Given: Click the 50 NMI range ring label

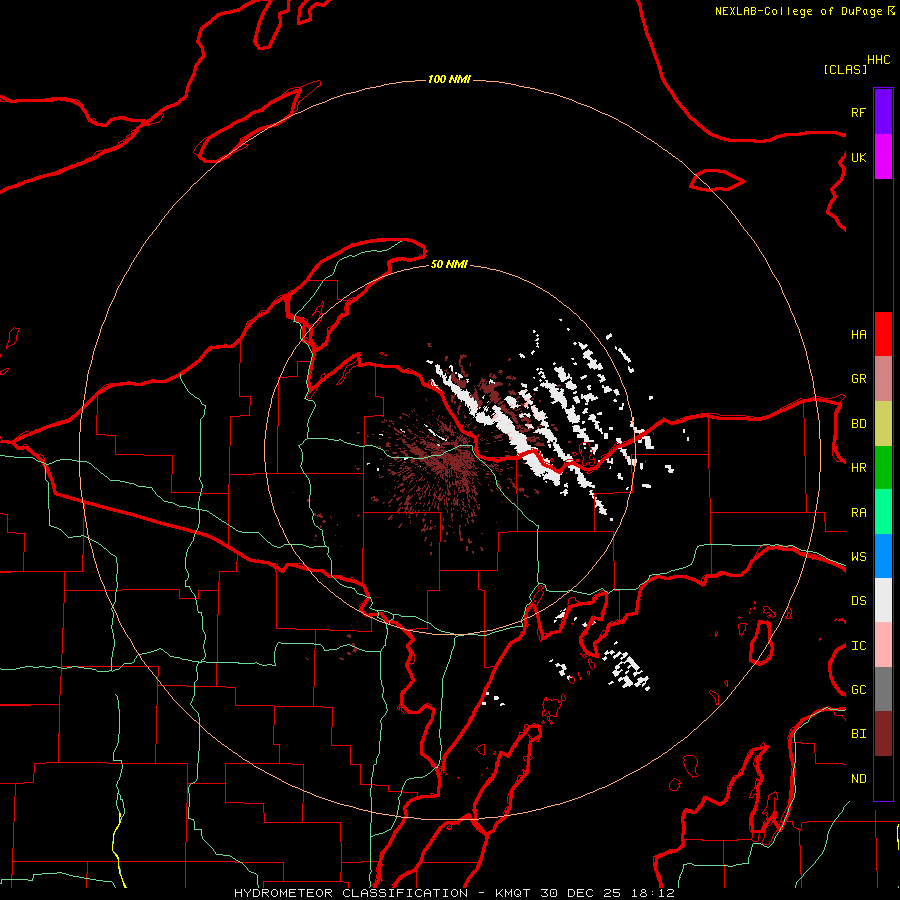Looking at the screenshot, I should (x=449, y=264).
